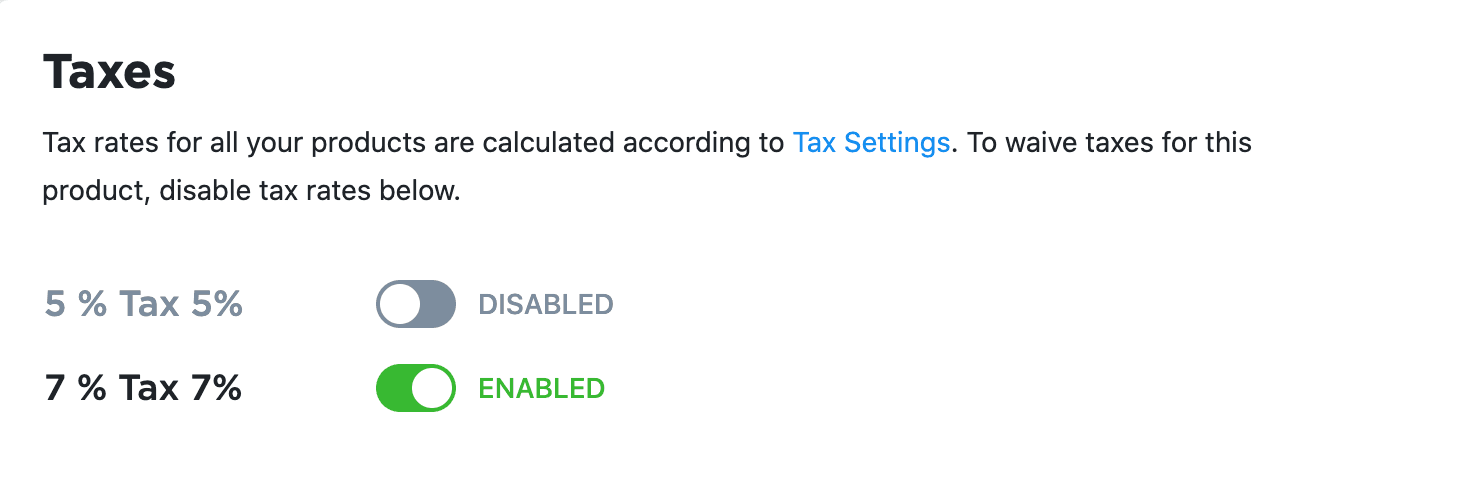
Task: Click the DISABLED status label
Action: tap(545, 304)
